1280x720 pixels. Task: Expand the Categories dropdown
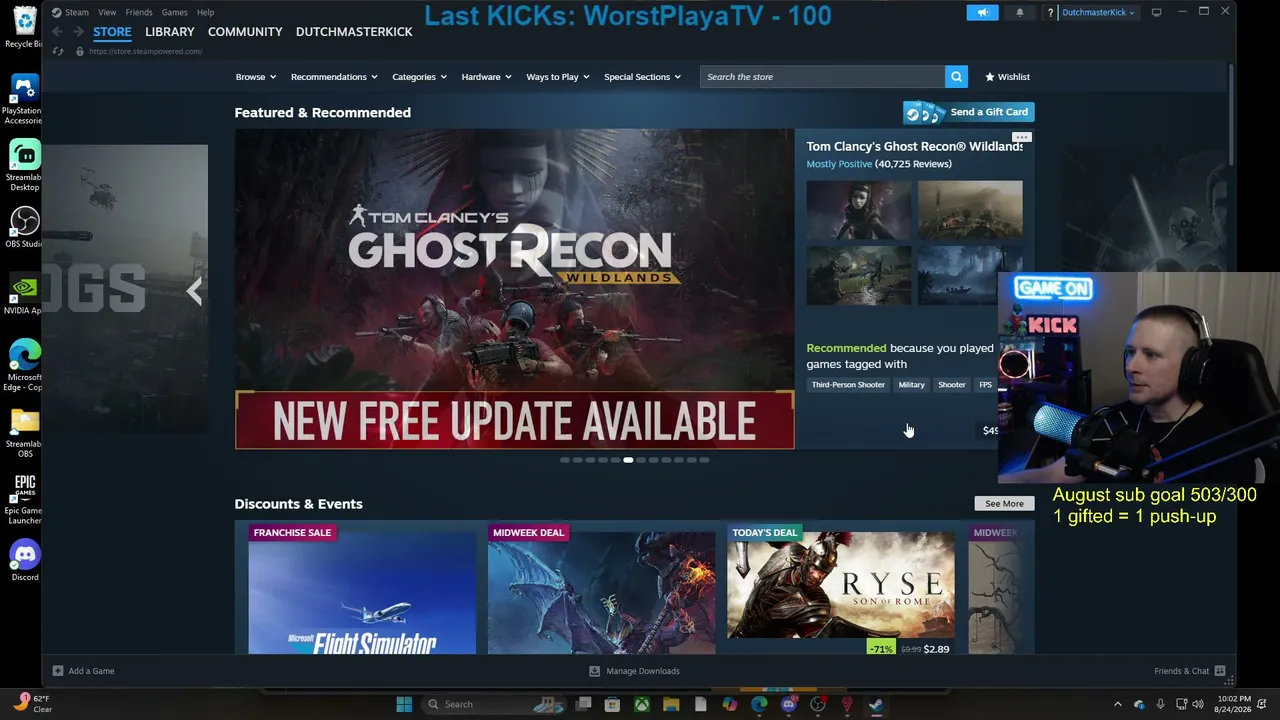click(419, 77)
